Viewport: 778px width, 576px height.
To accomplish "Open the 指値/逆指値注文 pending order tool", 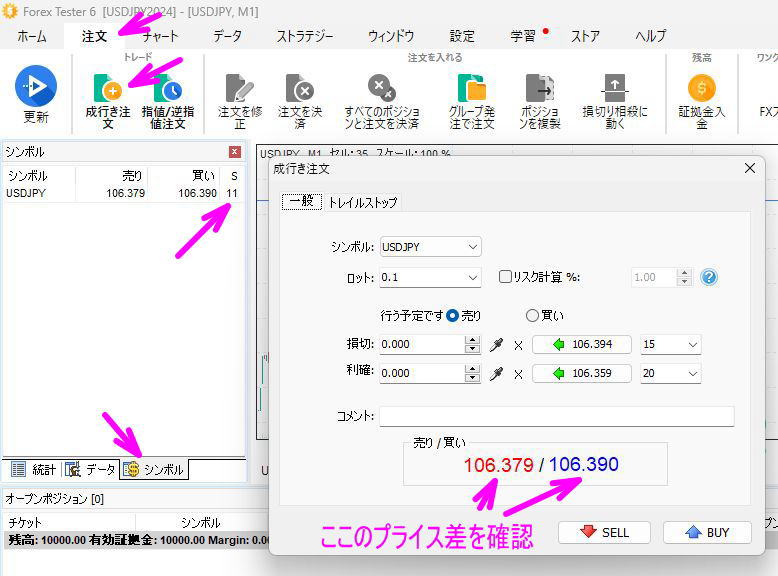I will coord(168,102).
